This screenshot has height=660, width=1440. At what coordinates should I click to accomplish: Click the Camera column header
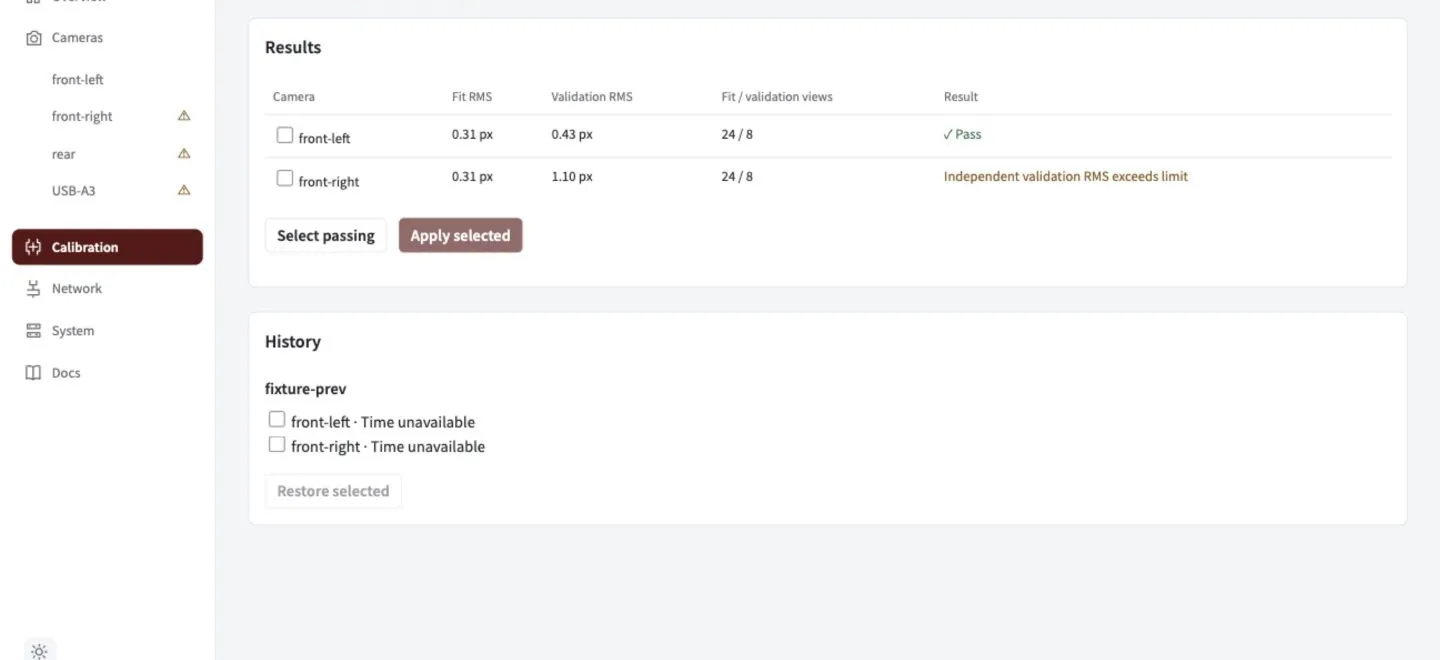click(294, 97)
